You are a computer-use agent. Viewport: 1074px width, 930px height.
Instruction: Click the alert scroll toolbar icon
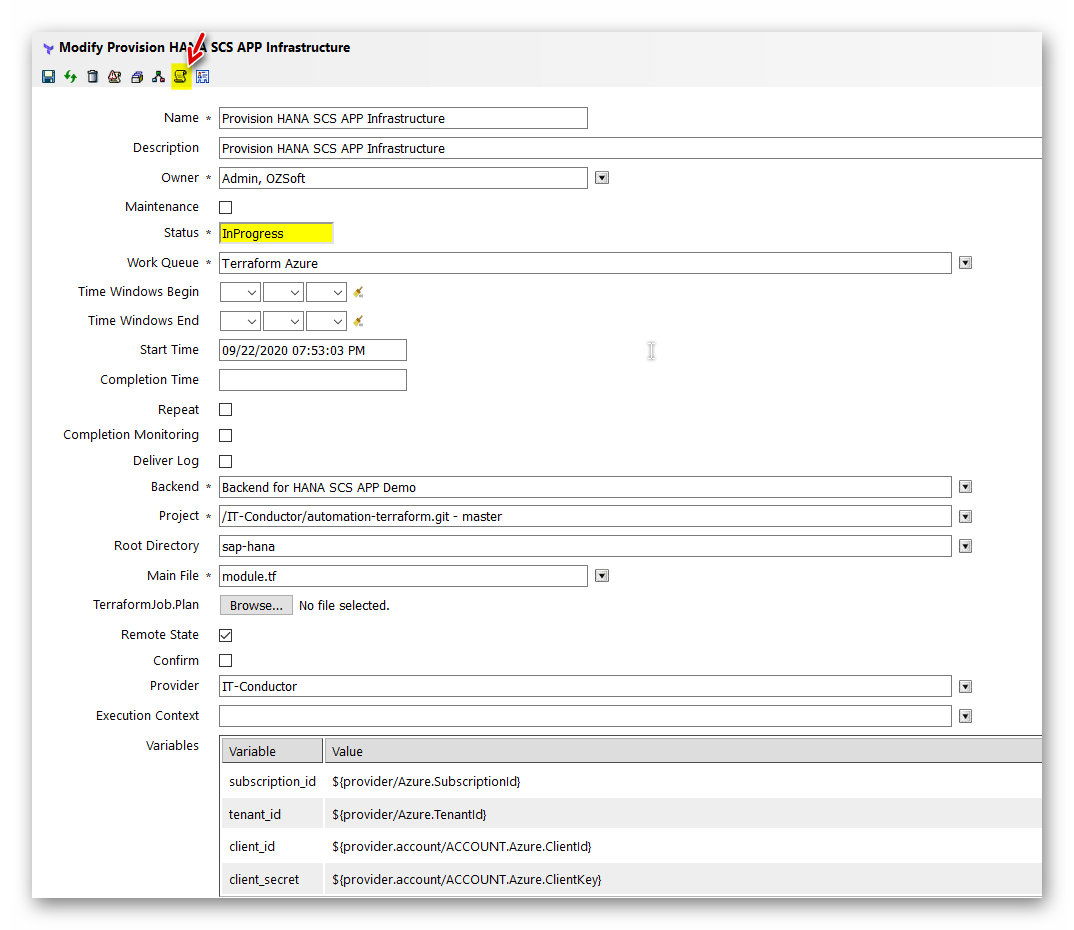[114, 77]
